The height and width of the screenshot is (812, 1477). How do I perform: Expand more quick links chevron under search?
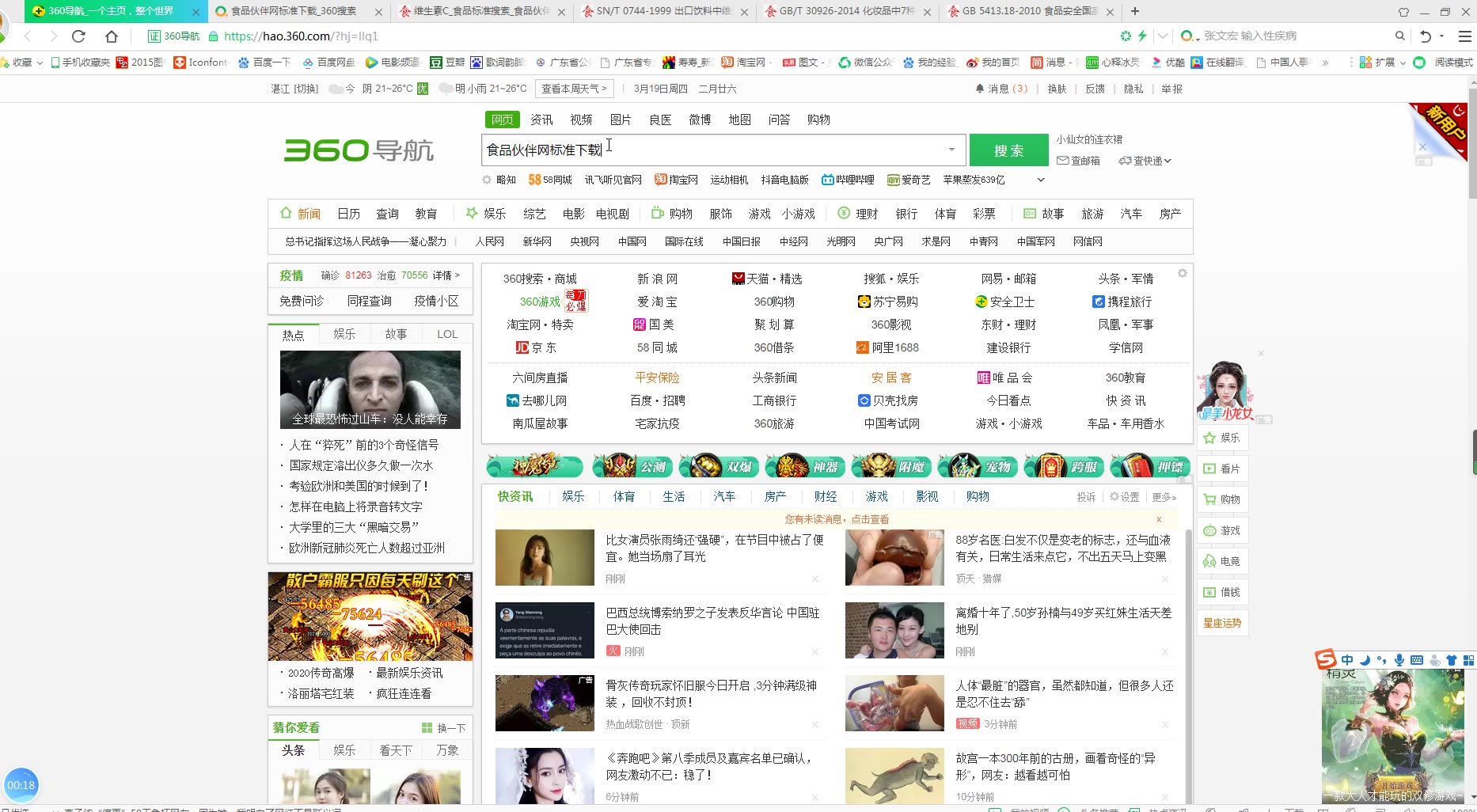coord(1041,180)
